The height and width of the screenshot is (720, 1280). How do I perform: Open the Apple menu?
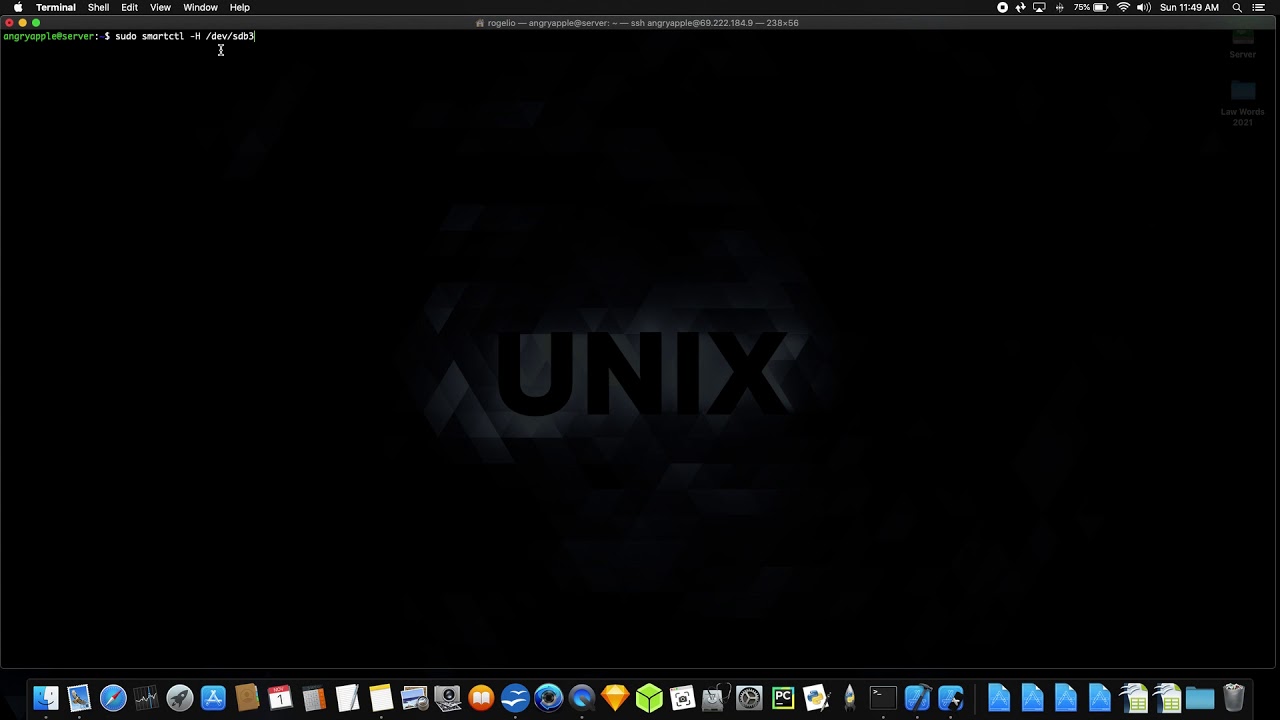pyautogui.click(x=18, y=7)
